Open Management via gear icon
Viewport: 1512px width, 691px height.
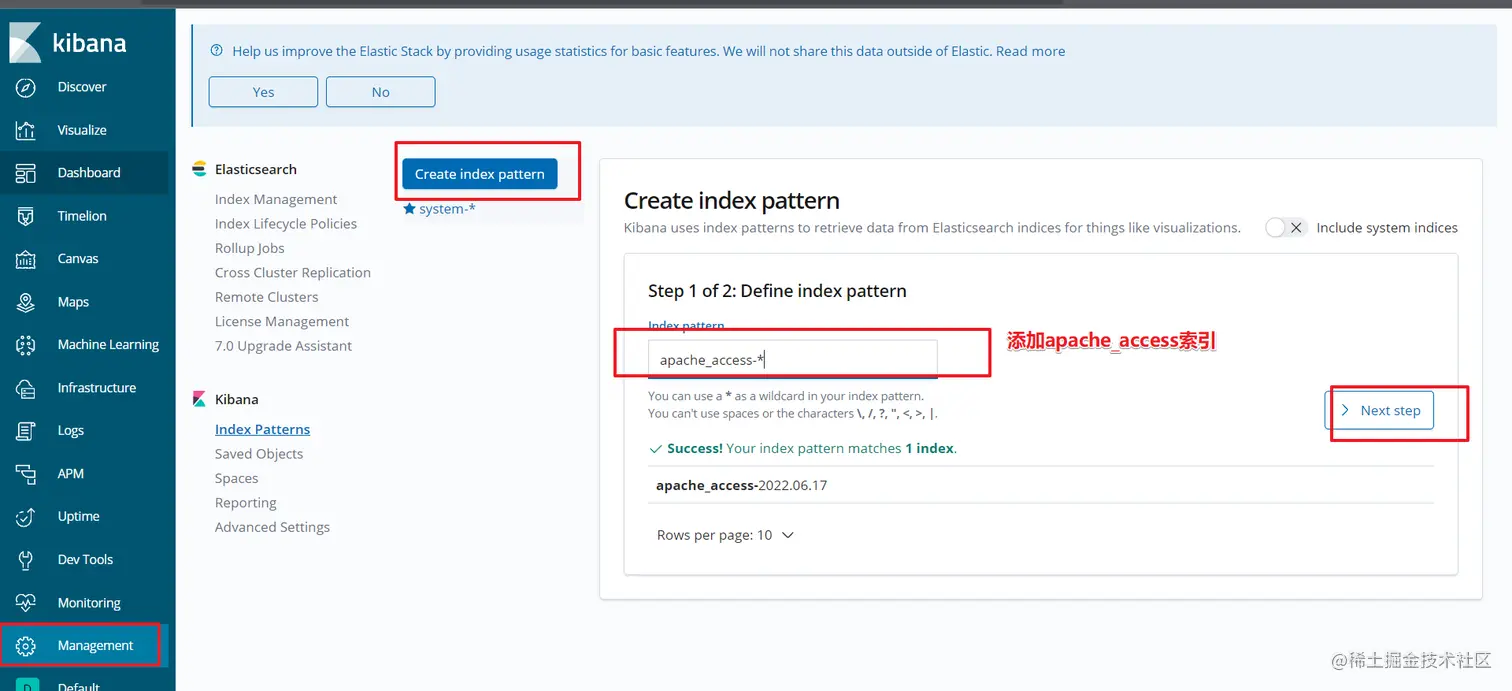click(26, 646)
